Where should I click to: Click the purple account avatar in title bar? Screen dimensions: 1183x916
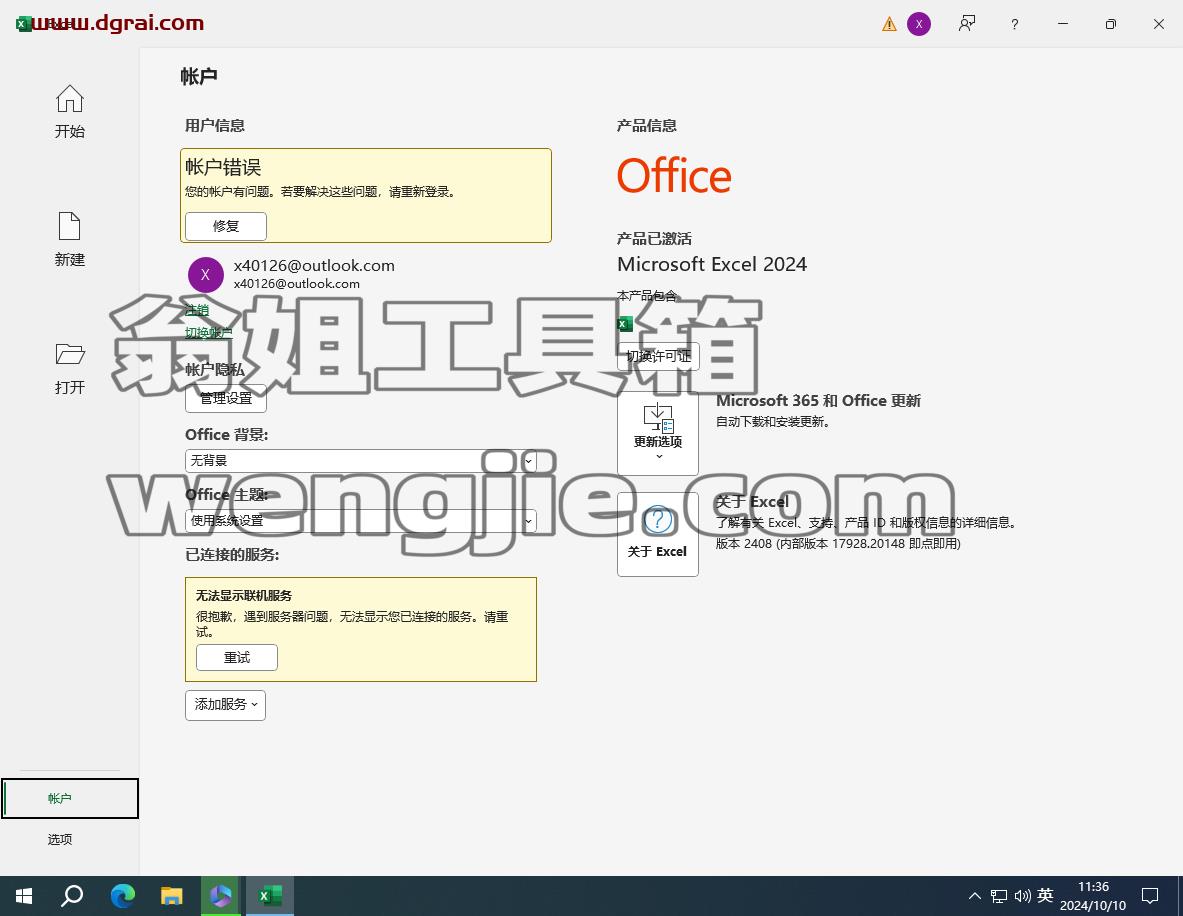[918, 24]
